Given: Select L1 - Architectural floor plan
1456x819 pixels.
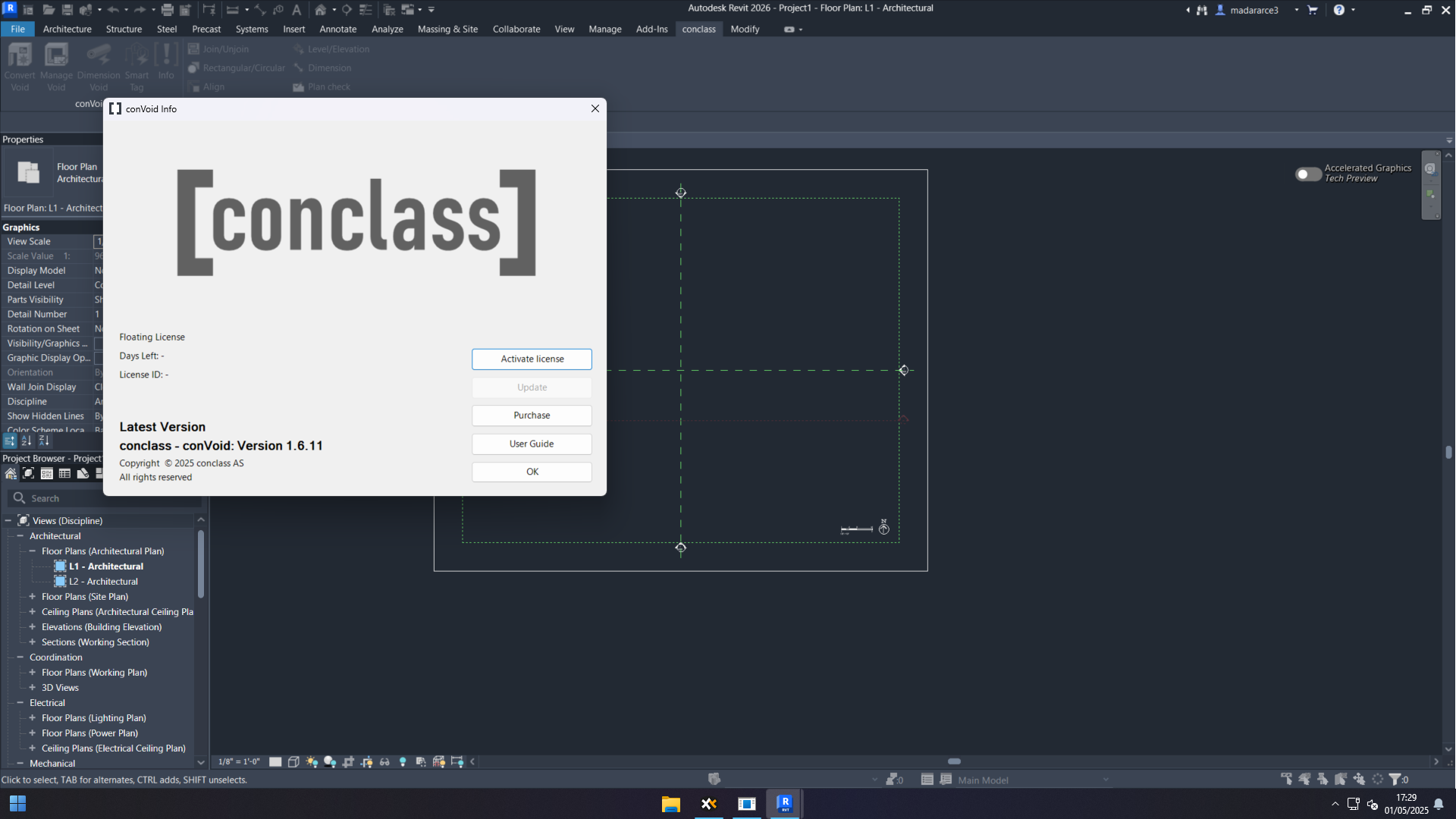Looking at the screenshot, I should 106,566.
